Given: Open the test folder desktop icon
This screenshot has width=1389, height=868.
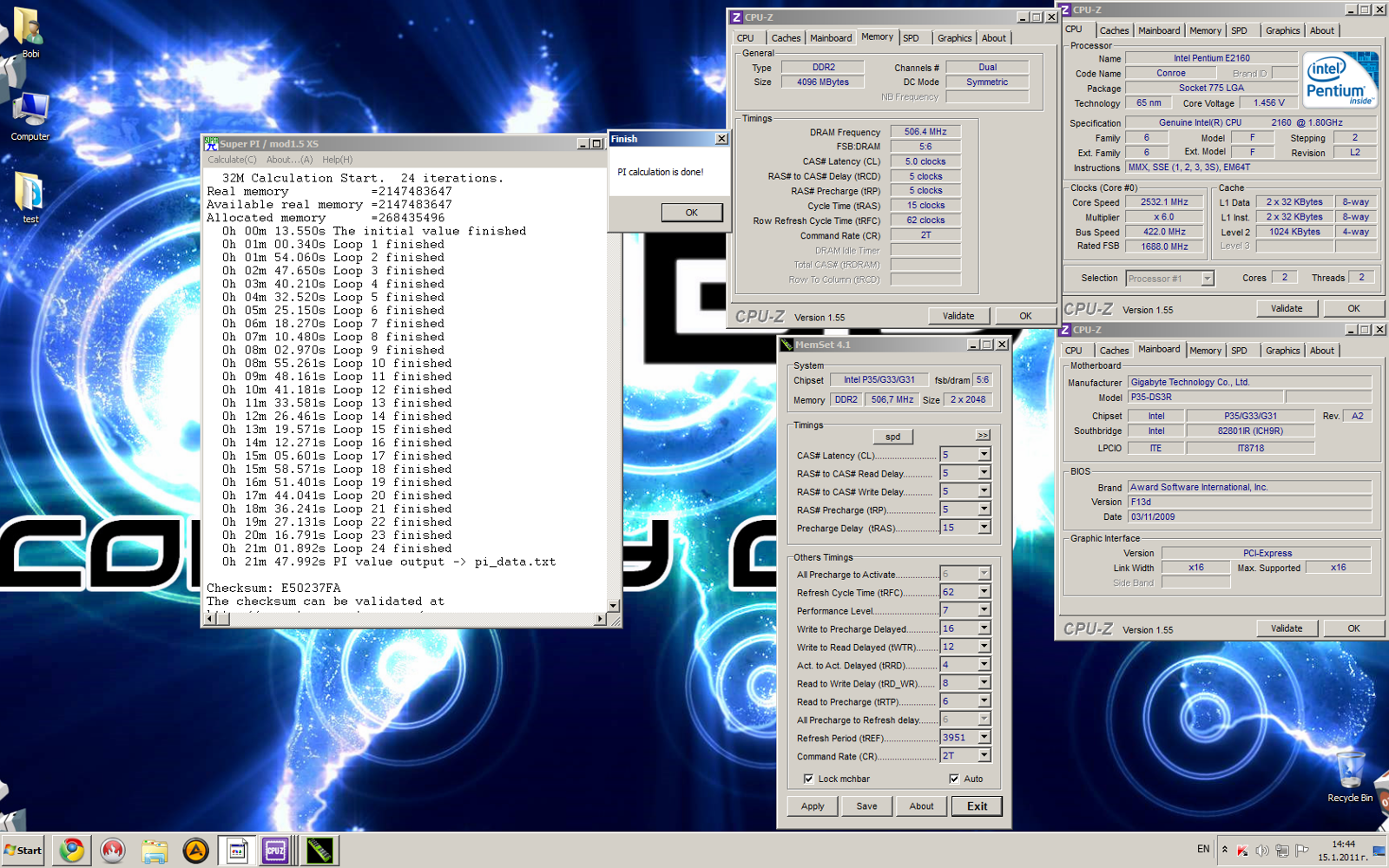Looking at the screenshot, I should [x=30, y=198].
